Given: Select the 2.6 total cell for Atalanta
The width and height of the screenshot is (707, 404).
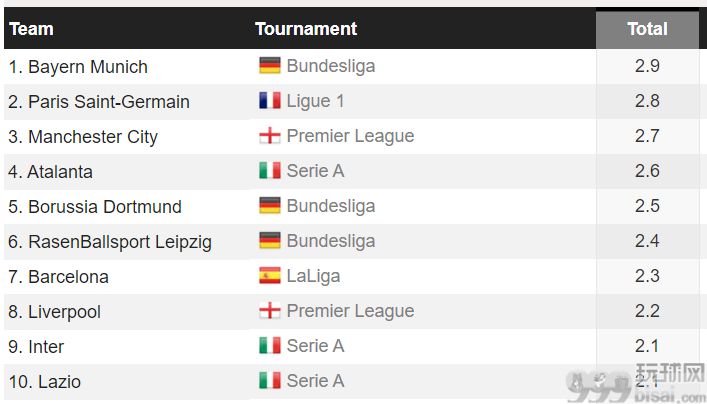Looking at the screenshot, I should pyautogui.click(x=647, y=171).
